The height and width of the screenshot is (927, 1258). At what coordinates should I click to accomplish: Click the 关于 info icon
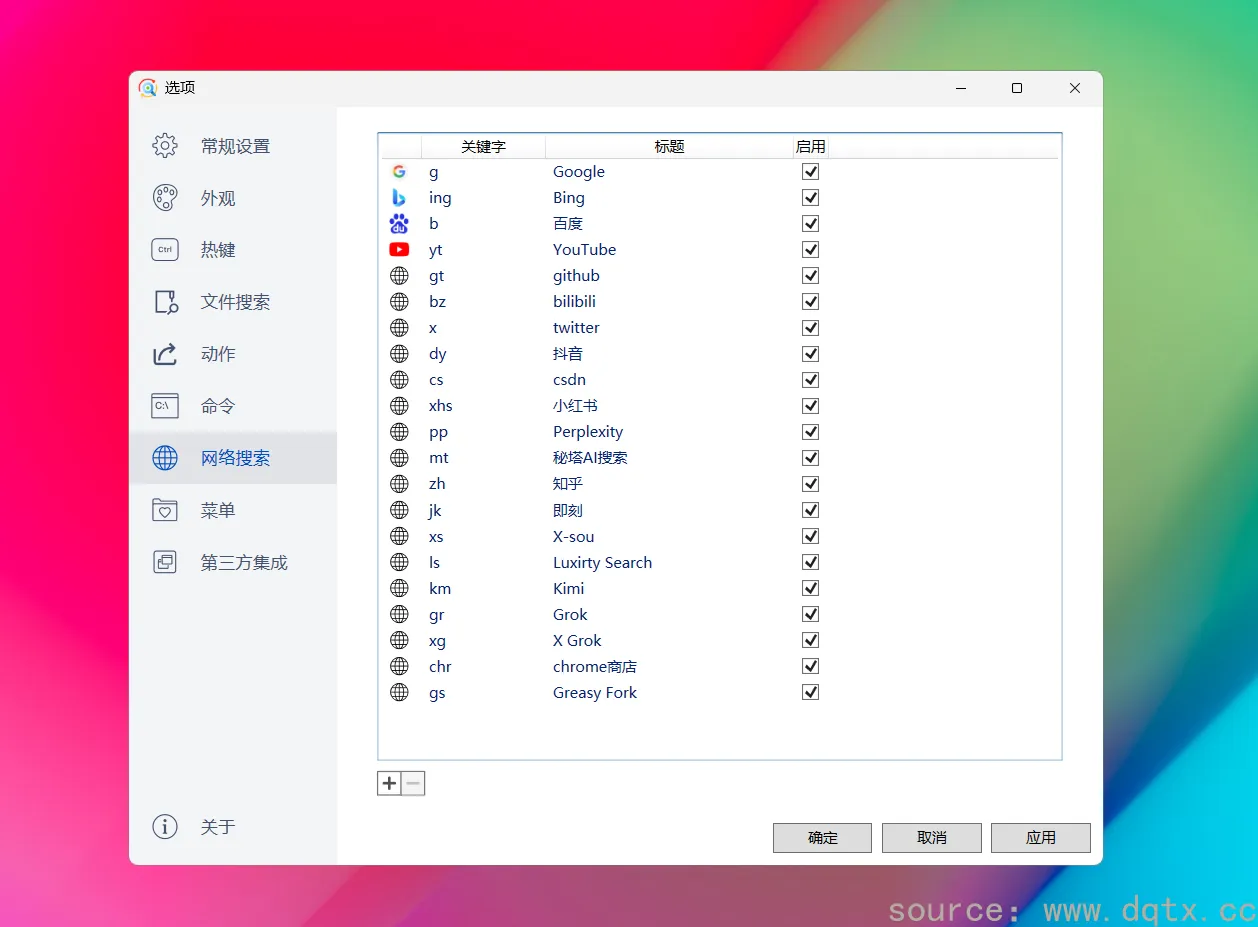[165, 827]
